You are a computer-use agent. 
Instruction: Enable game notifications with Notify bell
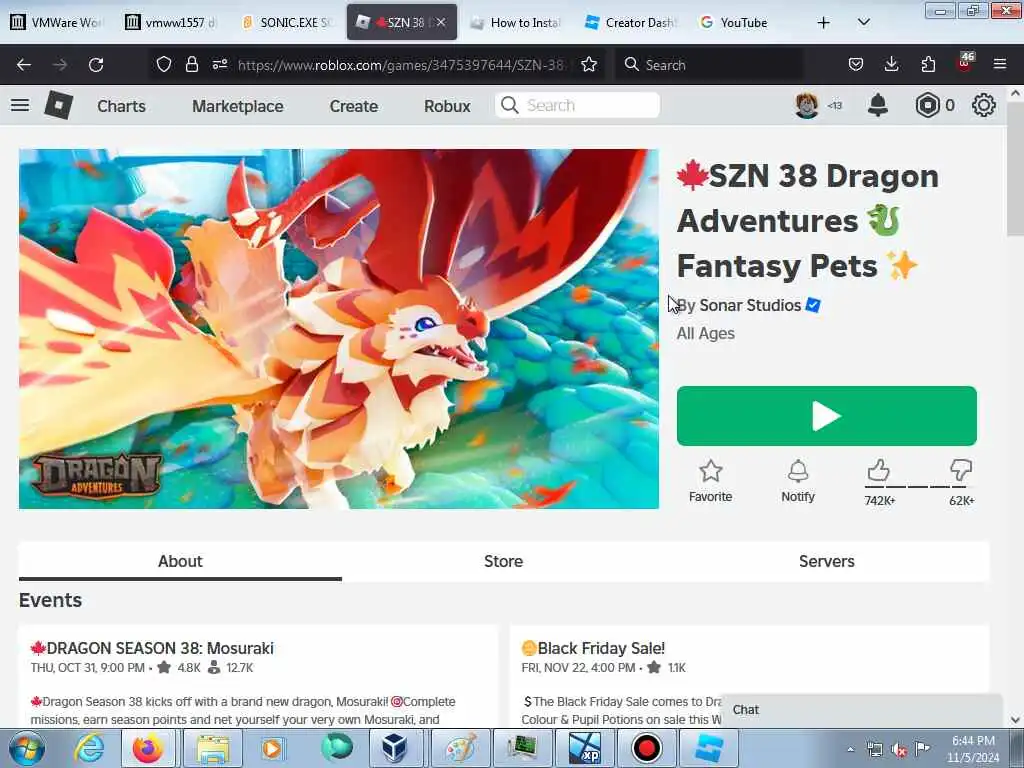798,471
